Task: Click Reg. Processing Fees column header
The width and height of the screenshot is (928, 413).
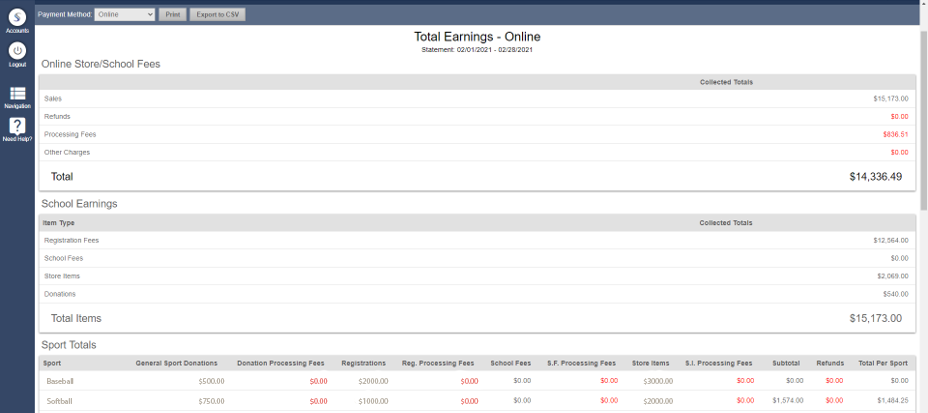Action: click(x=438, y=363)
